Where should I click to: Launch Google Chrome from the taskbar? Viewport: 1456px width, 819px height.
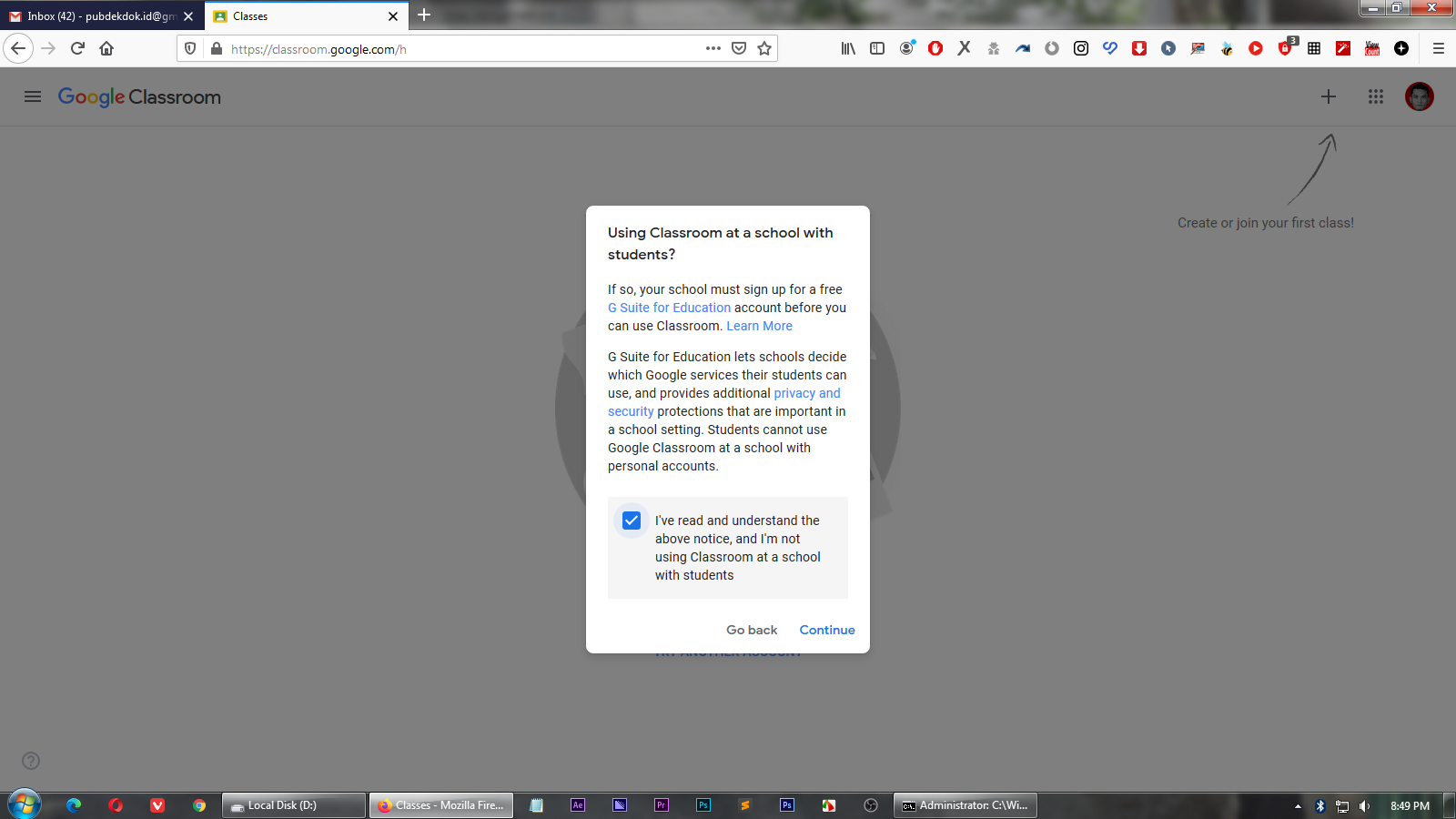199,805
